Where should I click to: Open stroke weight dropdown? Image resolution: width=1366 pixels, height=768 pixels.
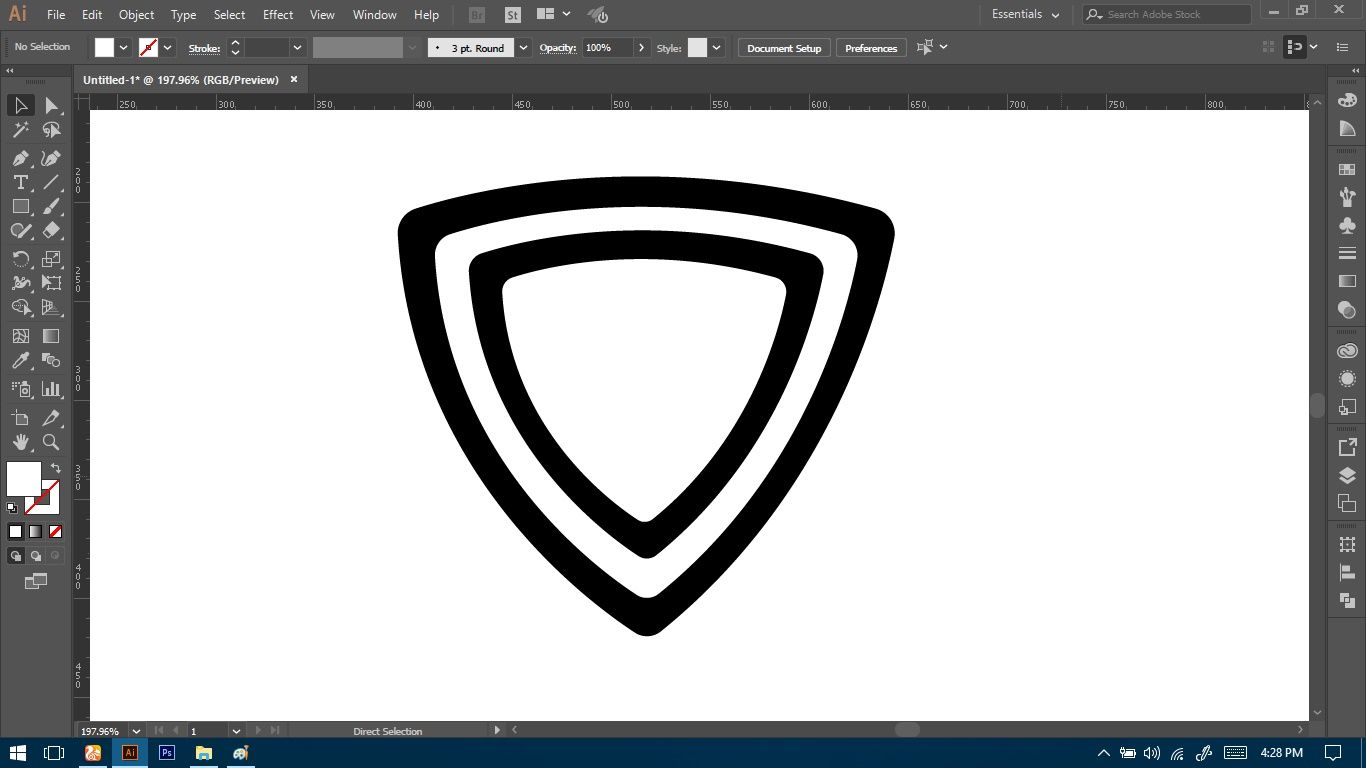tap(297, 47)
